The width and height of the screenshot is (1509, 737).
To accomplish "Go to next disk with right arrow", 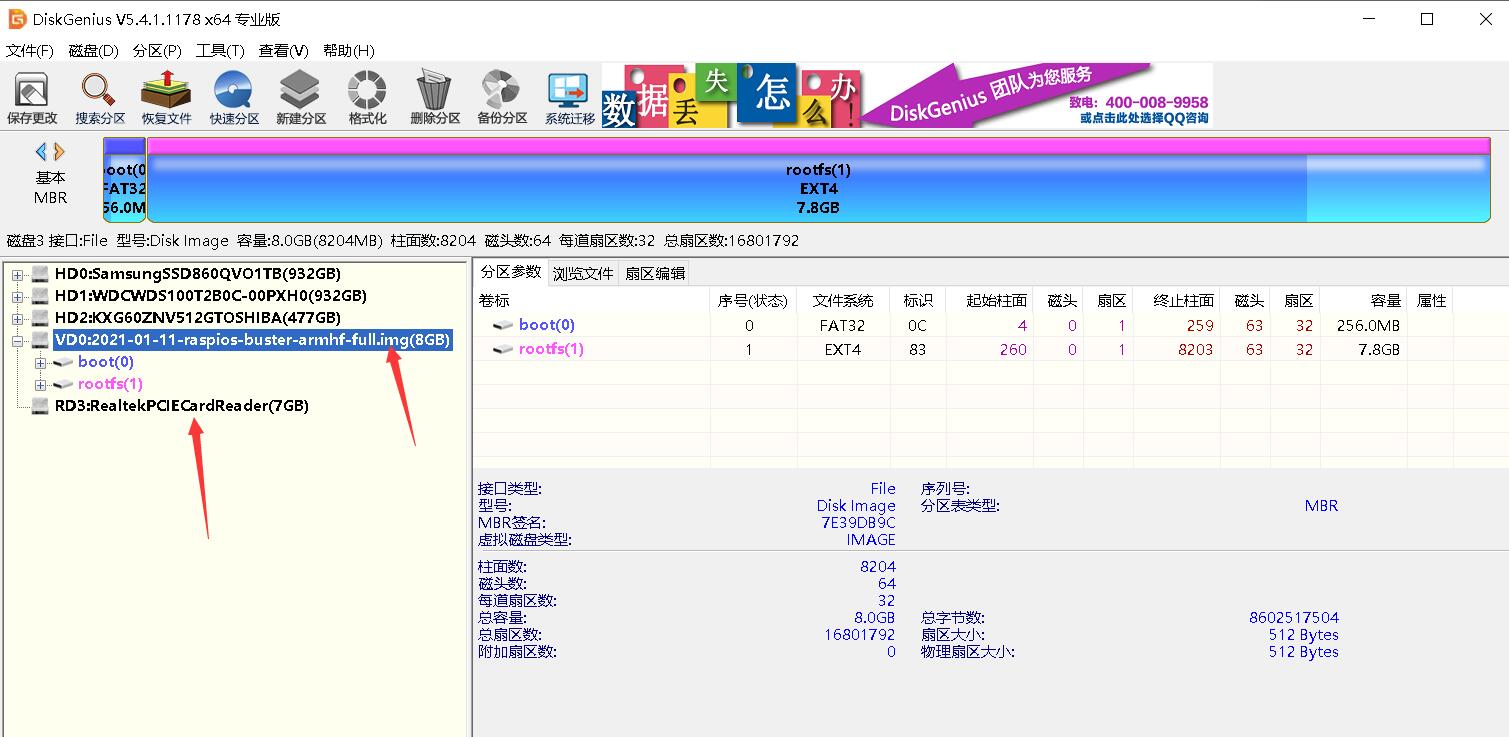I will (x=59, y=152).
